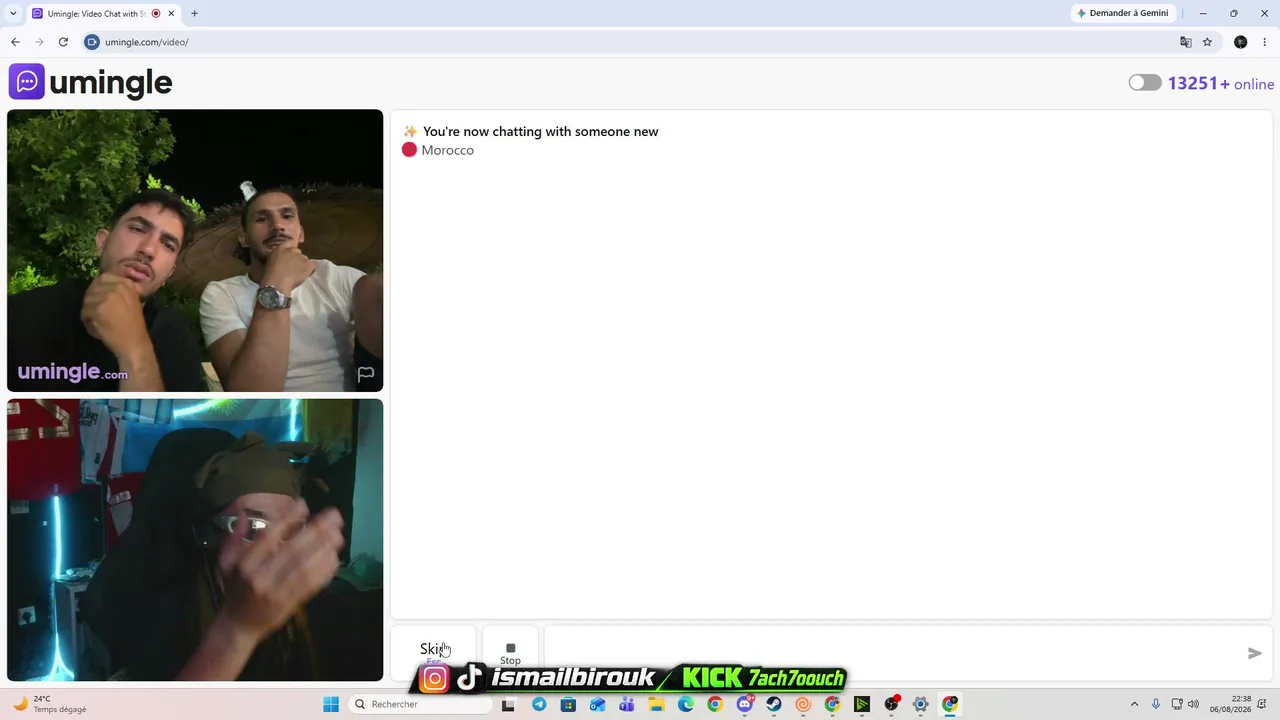The width and height of the screenshot is (1280, 720).
Task: Open File Explorer from the taskbar
Action: pos(656,704)
